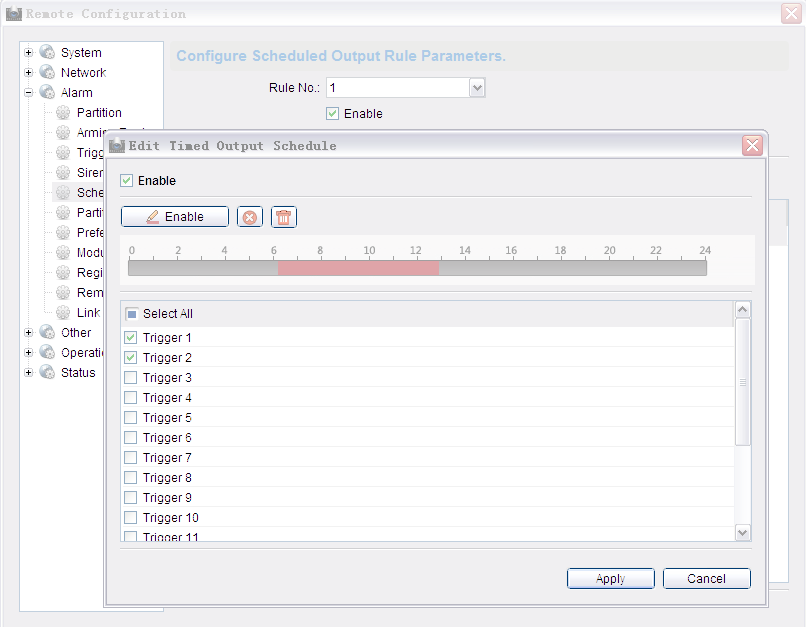Check Trigger 4
The image size is (806, 627).
pyautogui.click(x=131, y=398)
